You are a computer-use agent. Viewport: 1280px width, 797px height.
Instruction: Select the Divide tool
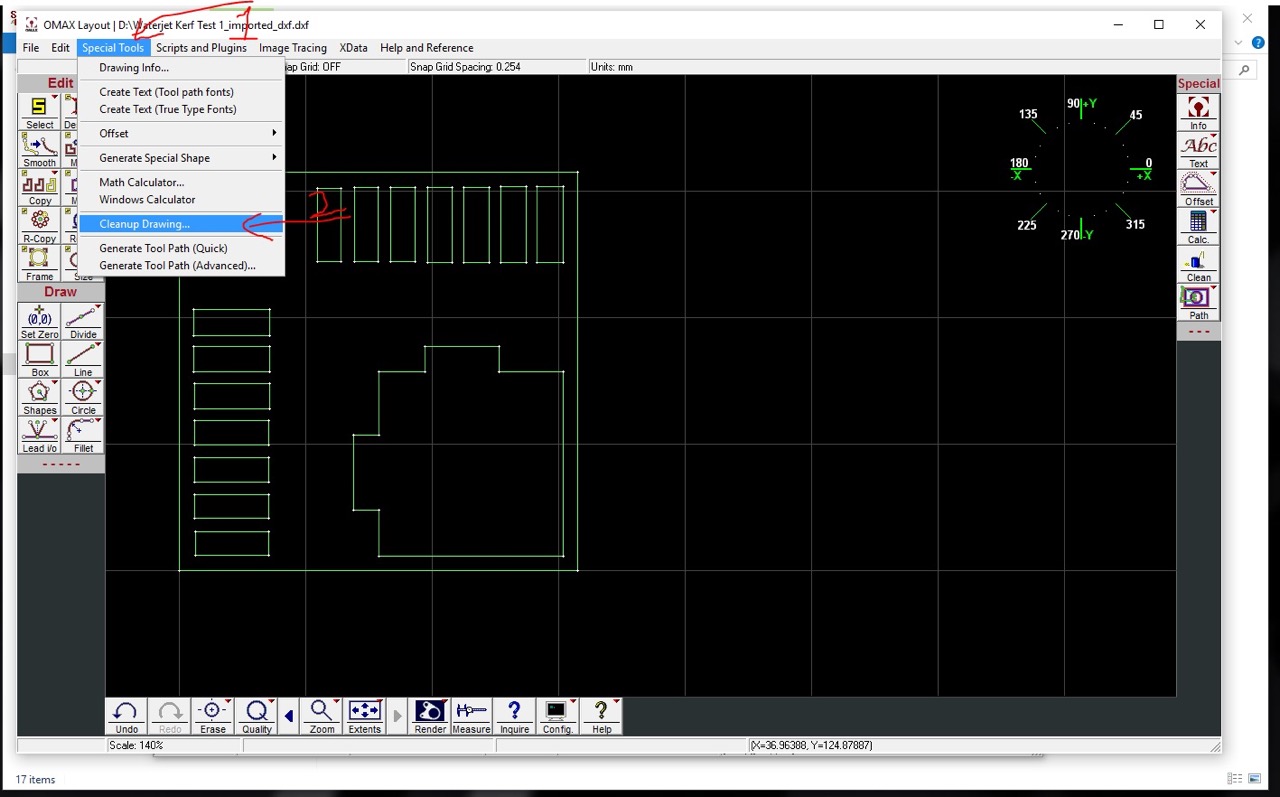[x=83, y=322]
